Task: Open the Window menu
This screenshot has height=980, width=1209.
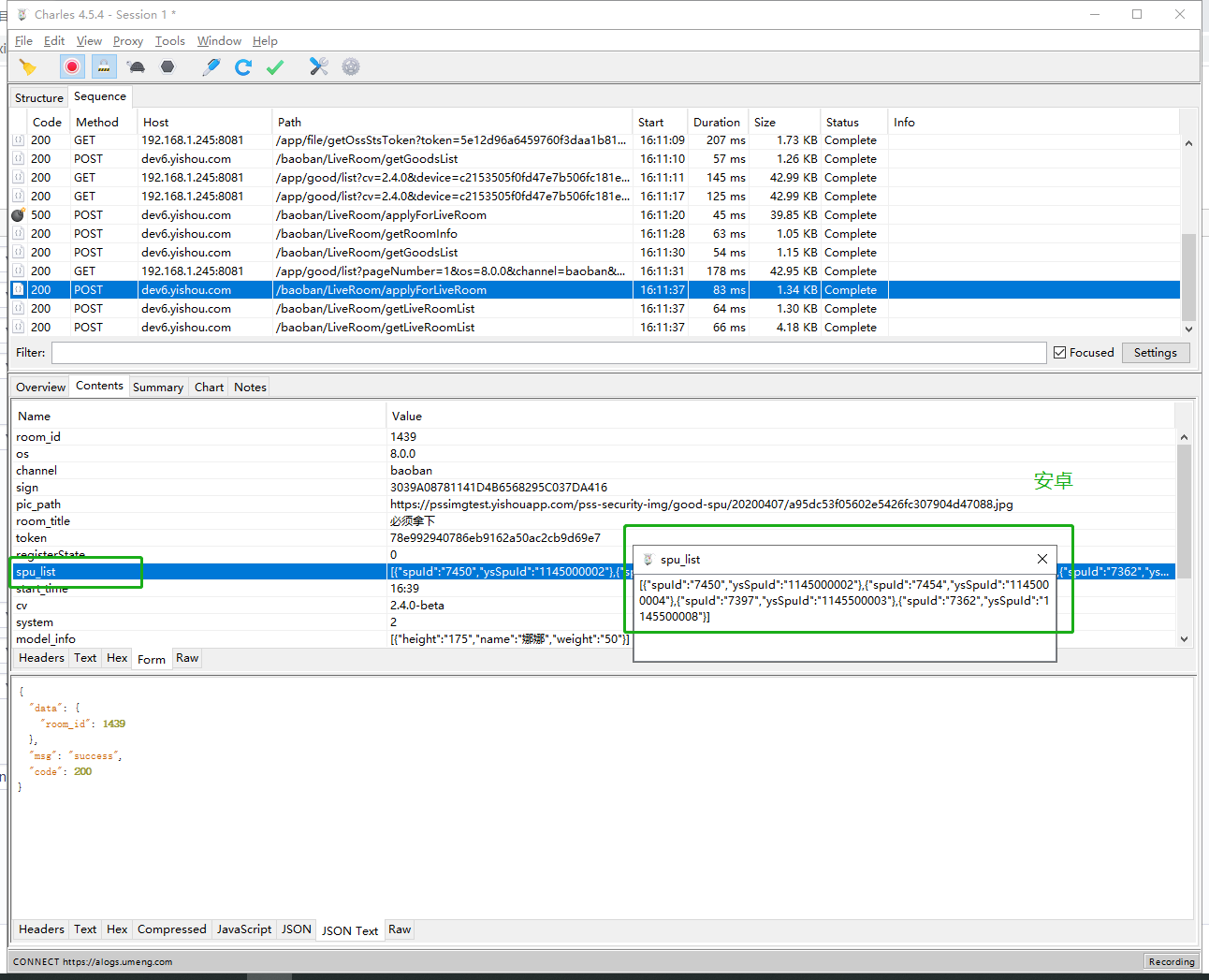Action: pyautogui.click(x=219, y=41)
